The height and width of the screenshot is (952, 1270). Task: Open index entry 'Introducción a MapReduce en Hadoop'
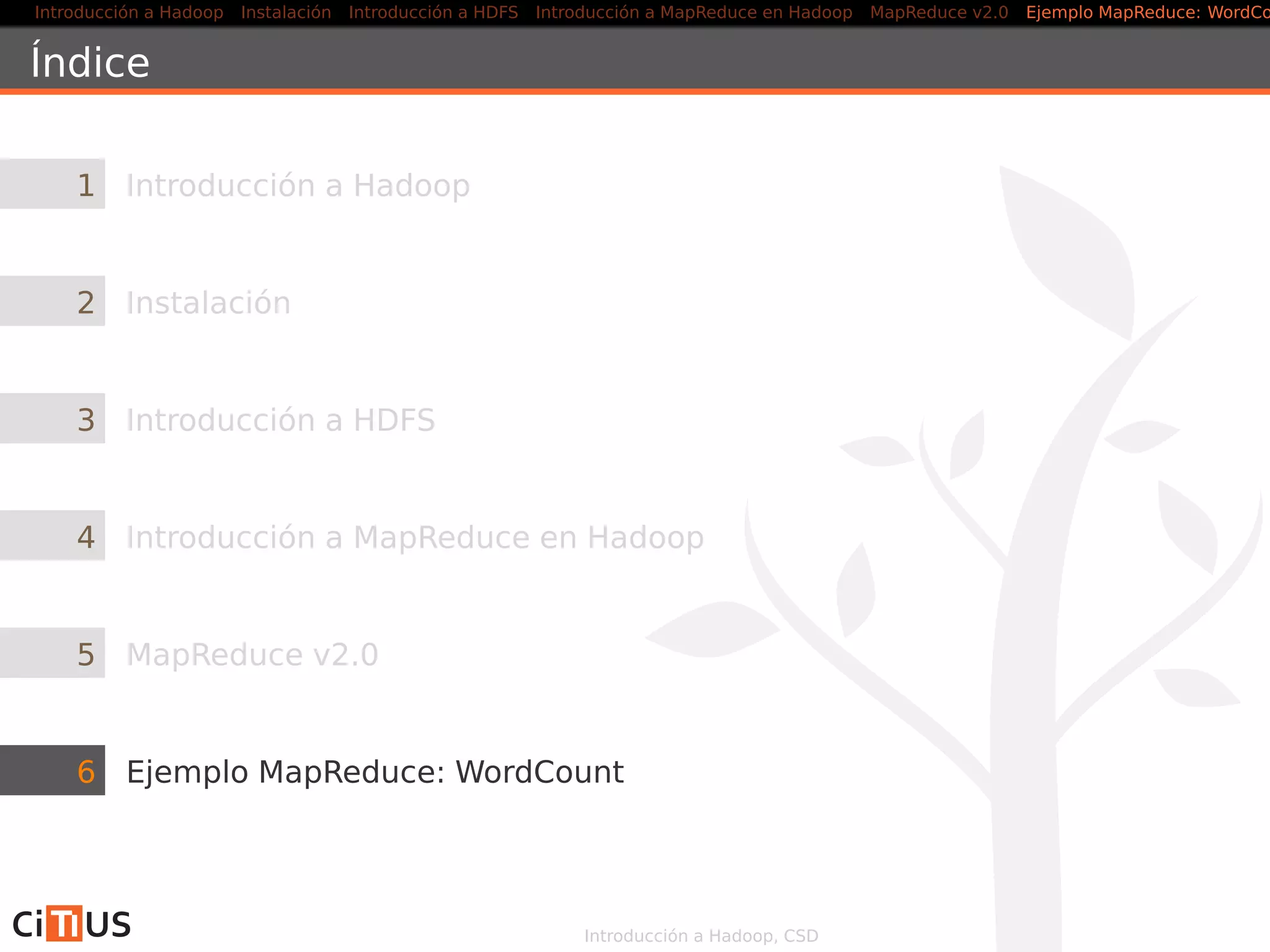(415, 537)
